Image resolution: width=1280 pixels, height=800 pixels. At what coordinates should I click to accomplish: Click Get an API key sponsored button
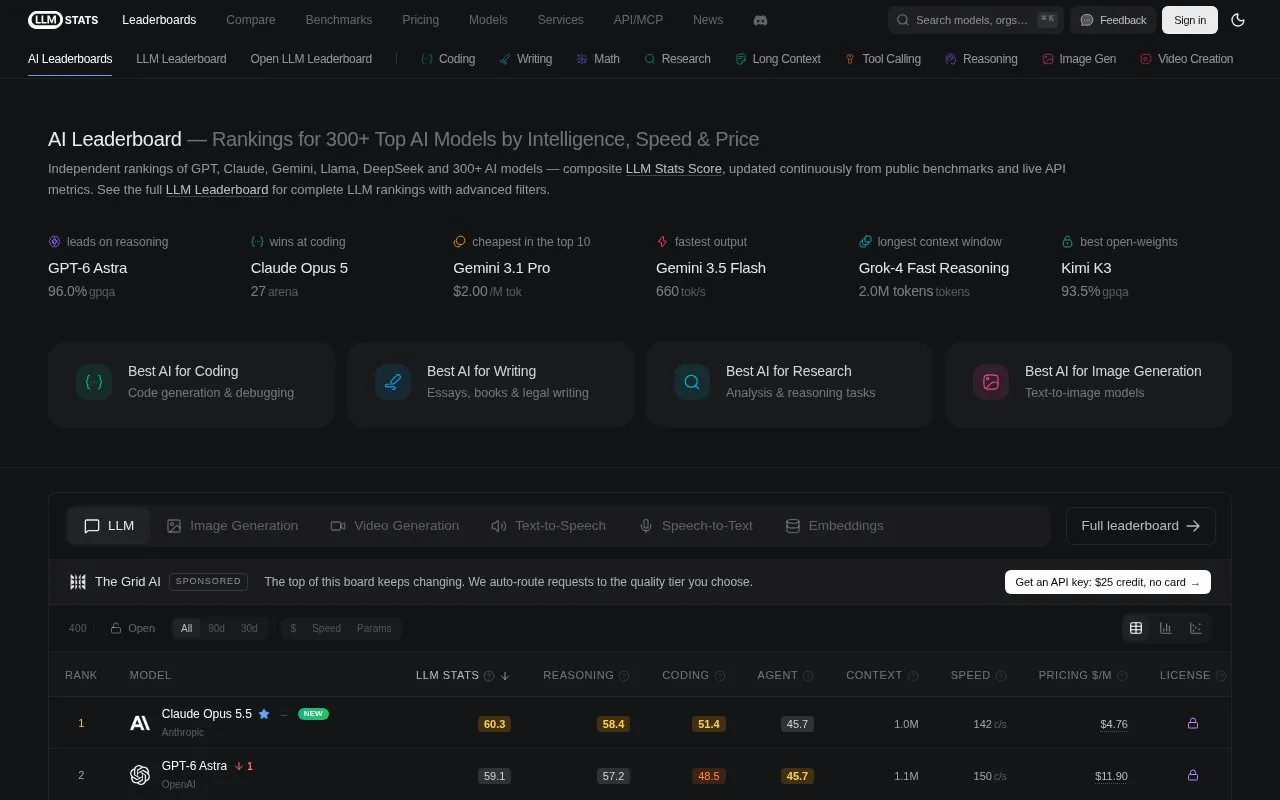(x=1108, y=582)
